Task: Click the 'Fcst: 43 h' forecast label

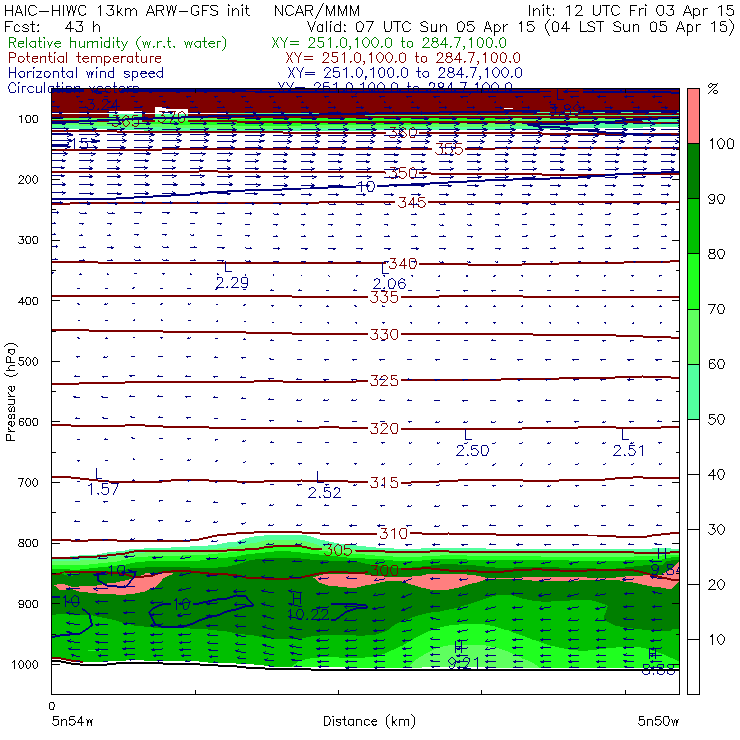Action: tap(52, 27)
